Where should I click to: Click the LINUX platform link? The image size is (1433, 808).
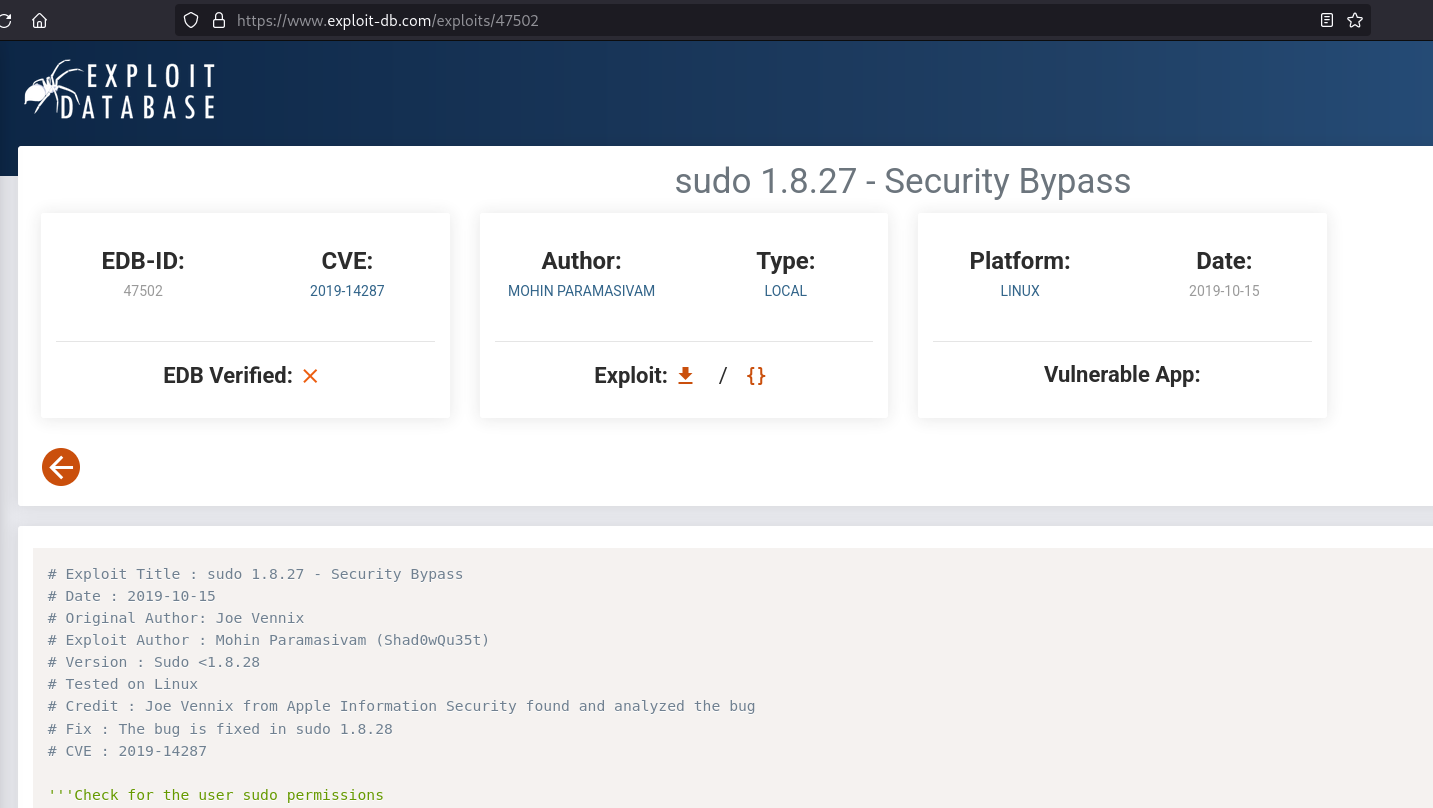(1020, 291)
